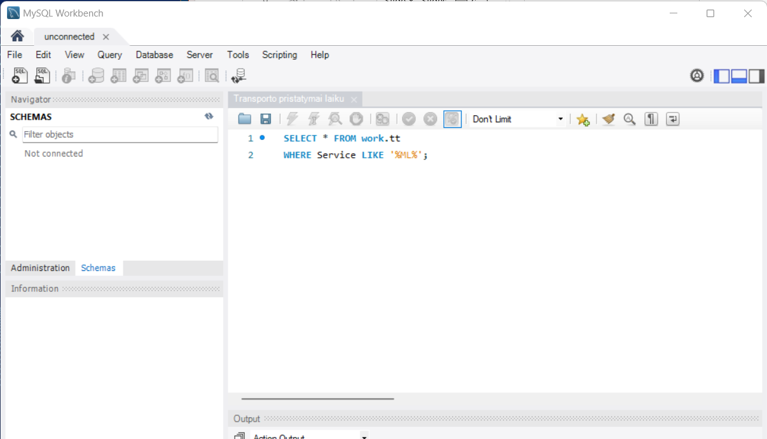Go to the Workbench home screen icon
The height and width of the screenshot is (439, 767).
[17, 36]
